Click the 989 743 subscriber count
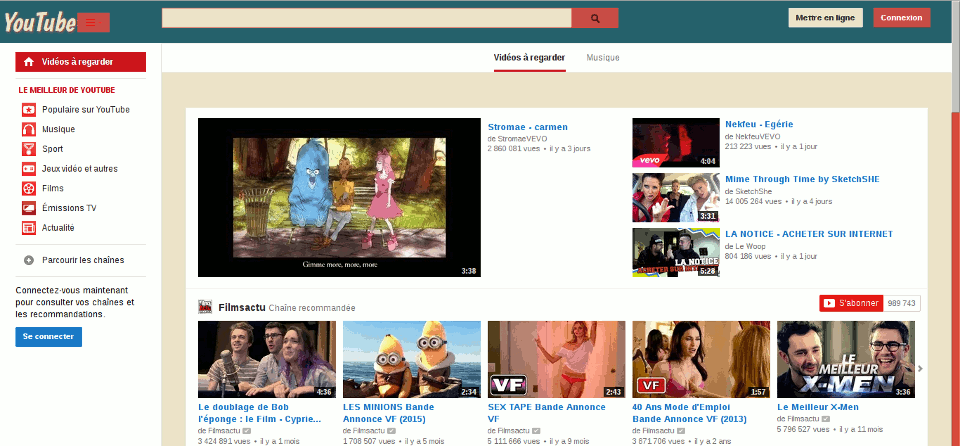 pos(901,303)
